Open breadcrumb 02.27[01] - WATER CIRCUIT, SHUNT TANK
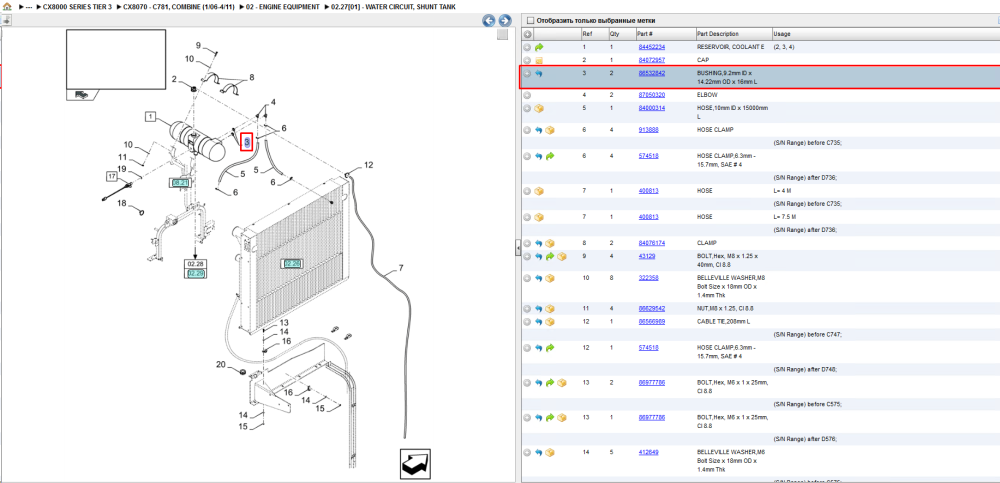1000x483 pixels. 393,6
